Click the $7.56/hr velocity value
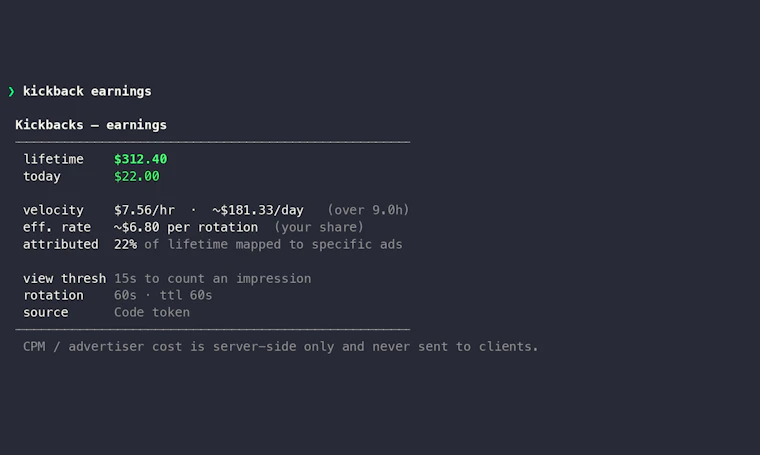 point(144,210)
